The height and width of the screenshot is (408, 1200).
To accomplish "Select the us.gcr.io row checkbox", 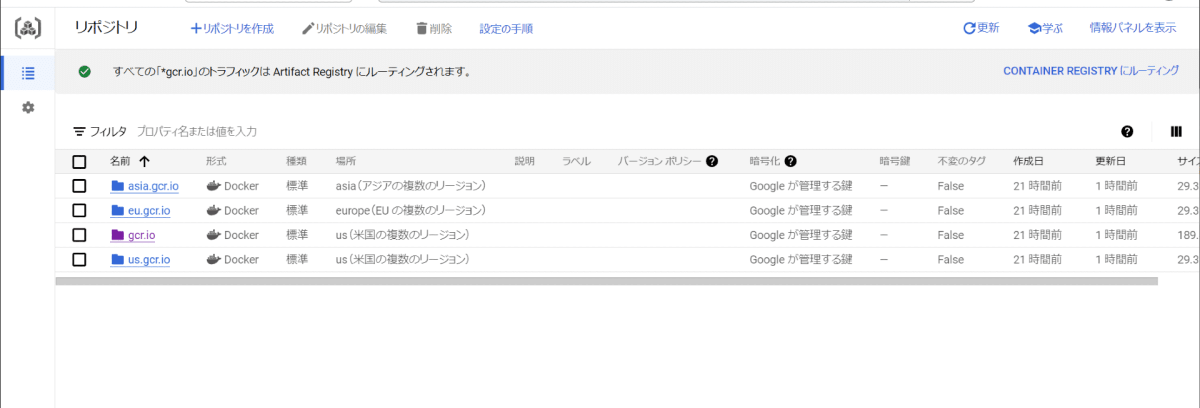I will [x=80, y=260].
